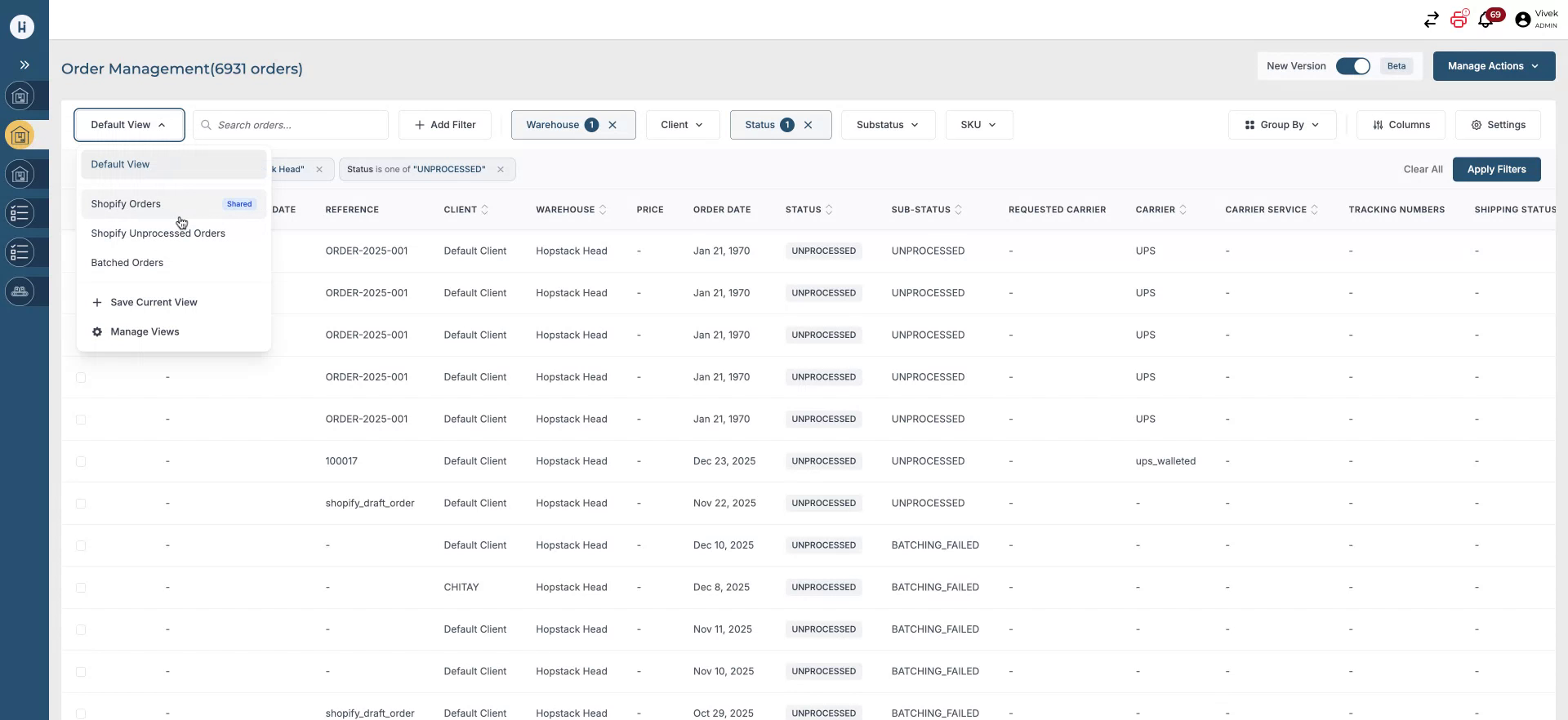Click the Manage Views gear icon
Image resolution: width=1568 pixels, height=720 pixels.
click(97, 332)
